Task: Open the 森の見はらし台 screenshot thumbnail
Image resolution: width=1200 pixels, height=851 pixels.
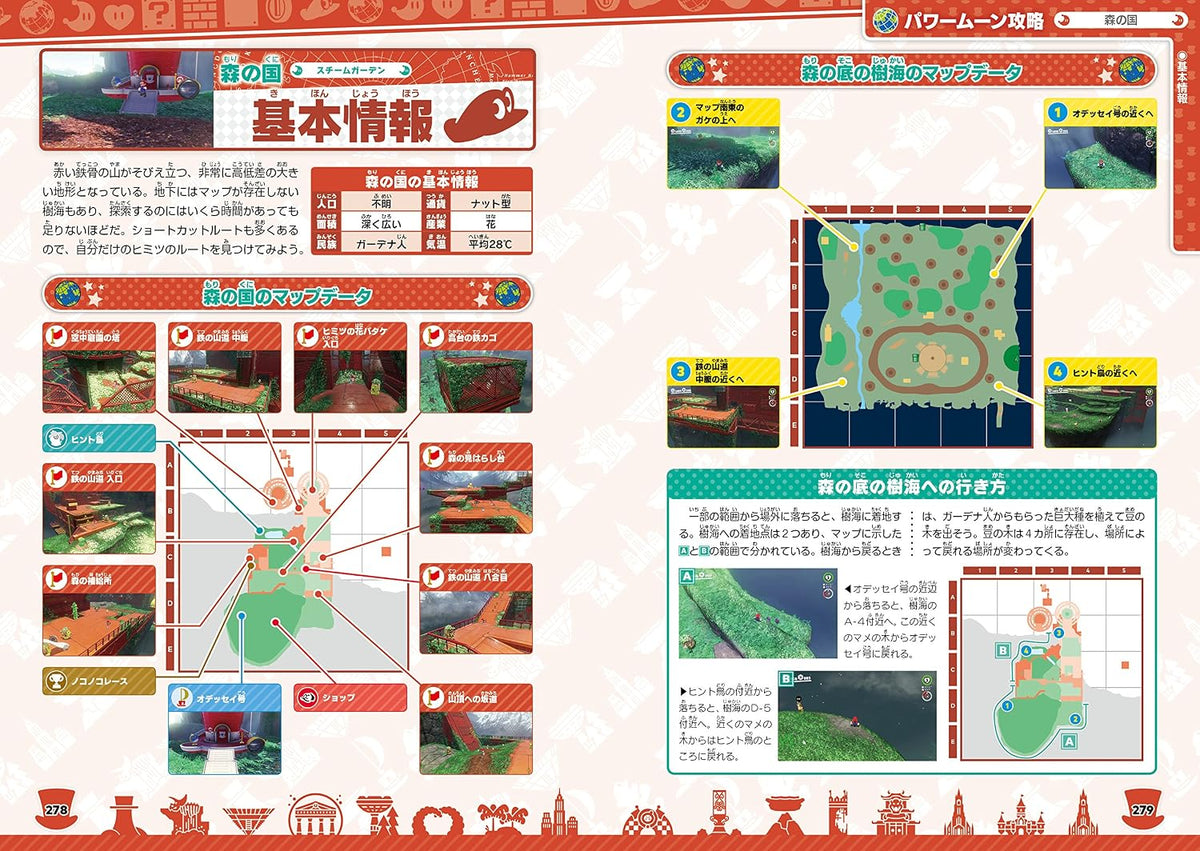Action: coord(476,501)
